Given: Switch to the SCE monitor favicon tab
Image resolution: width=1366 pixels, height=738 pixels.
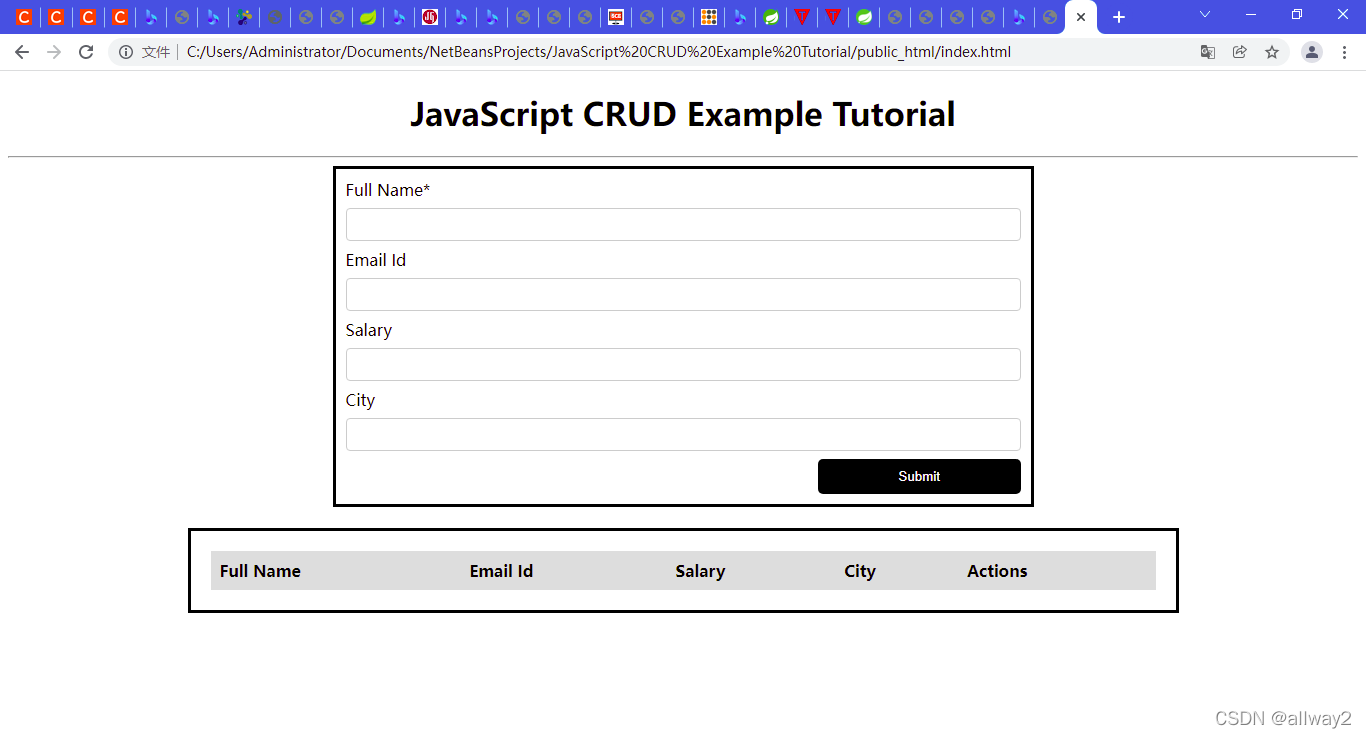Looking at the screenshot, I should coord(616,17).
